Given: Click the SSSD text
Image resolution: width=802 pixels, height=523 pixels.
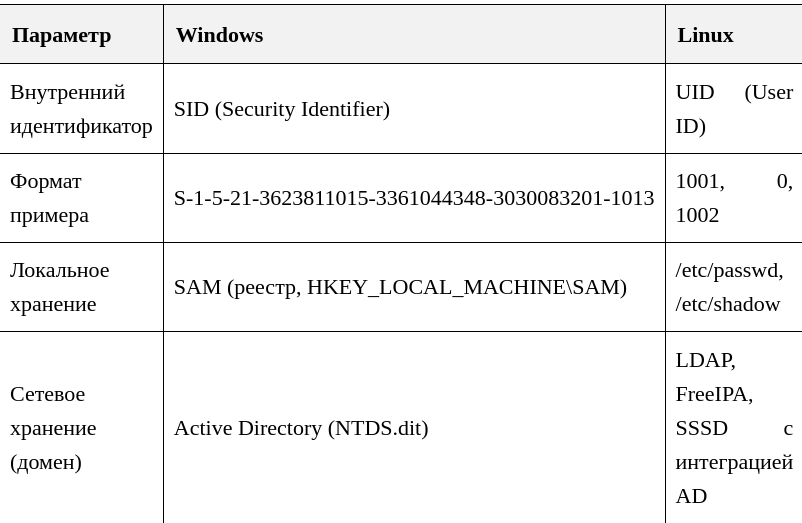Looking at the screenshot, I should tap(701, 428).
